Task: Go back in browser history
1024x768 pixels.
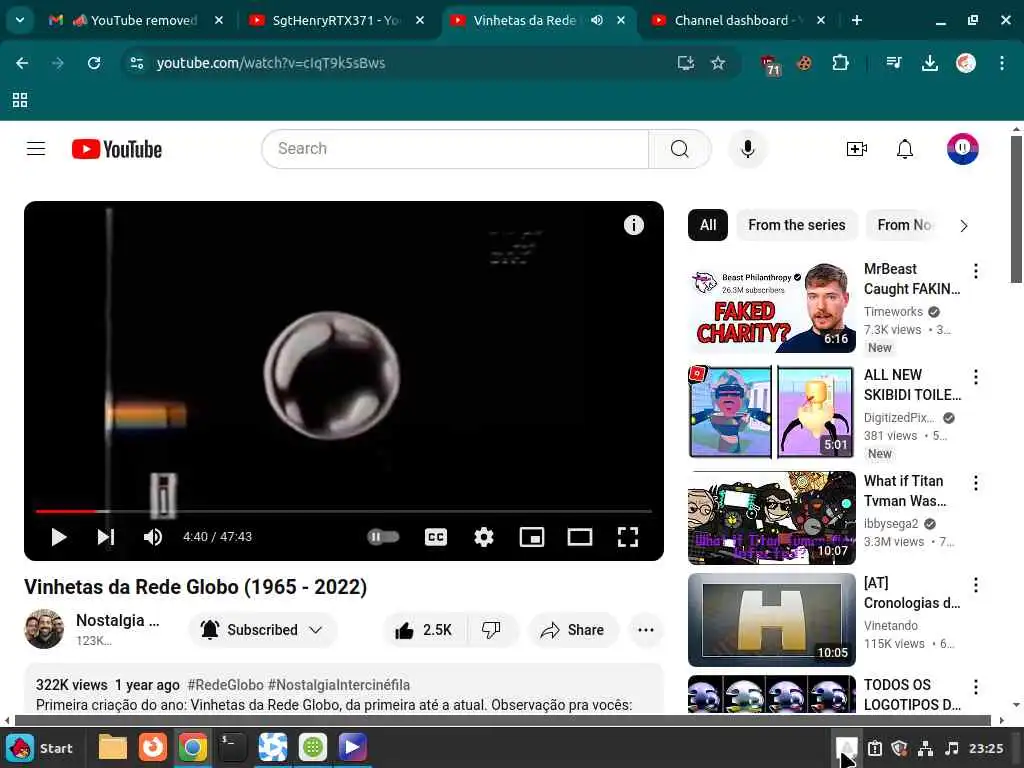Action: [22, 63]
